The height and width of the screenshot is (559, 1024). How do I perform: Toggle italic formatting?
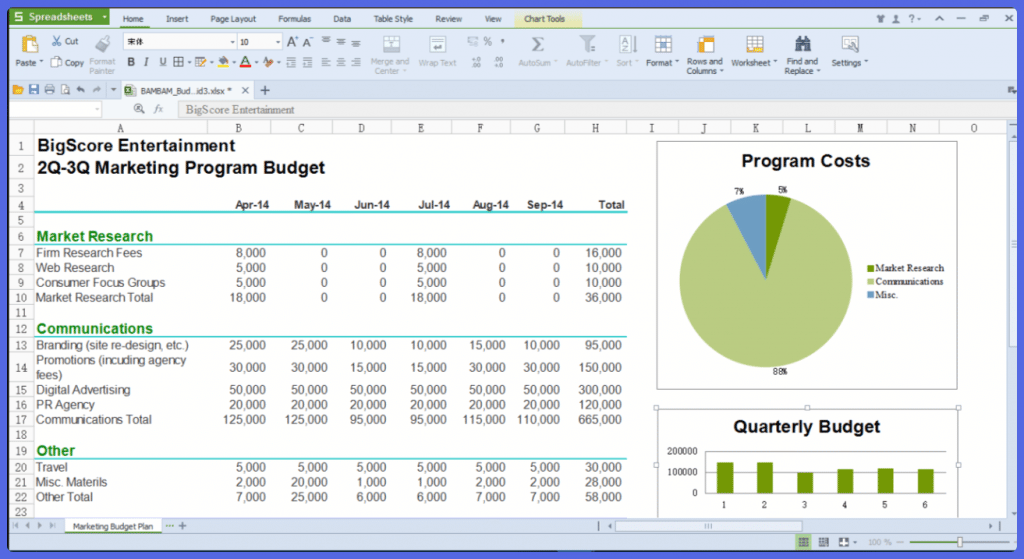pos(146,62)
